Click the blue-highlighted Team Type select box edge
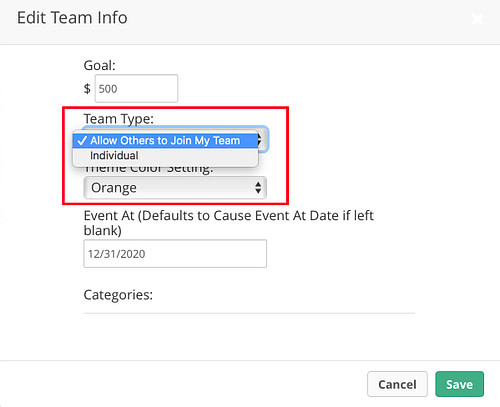Viewport: 500px width, 407px height. click(x=264, y=139)
